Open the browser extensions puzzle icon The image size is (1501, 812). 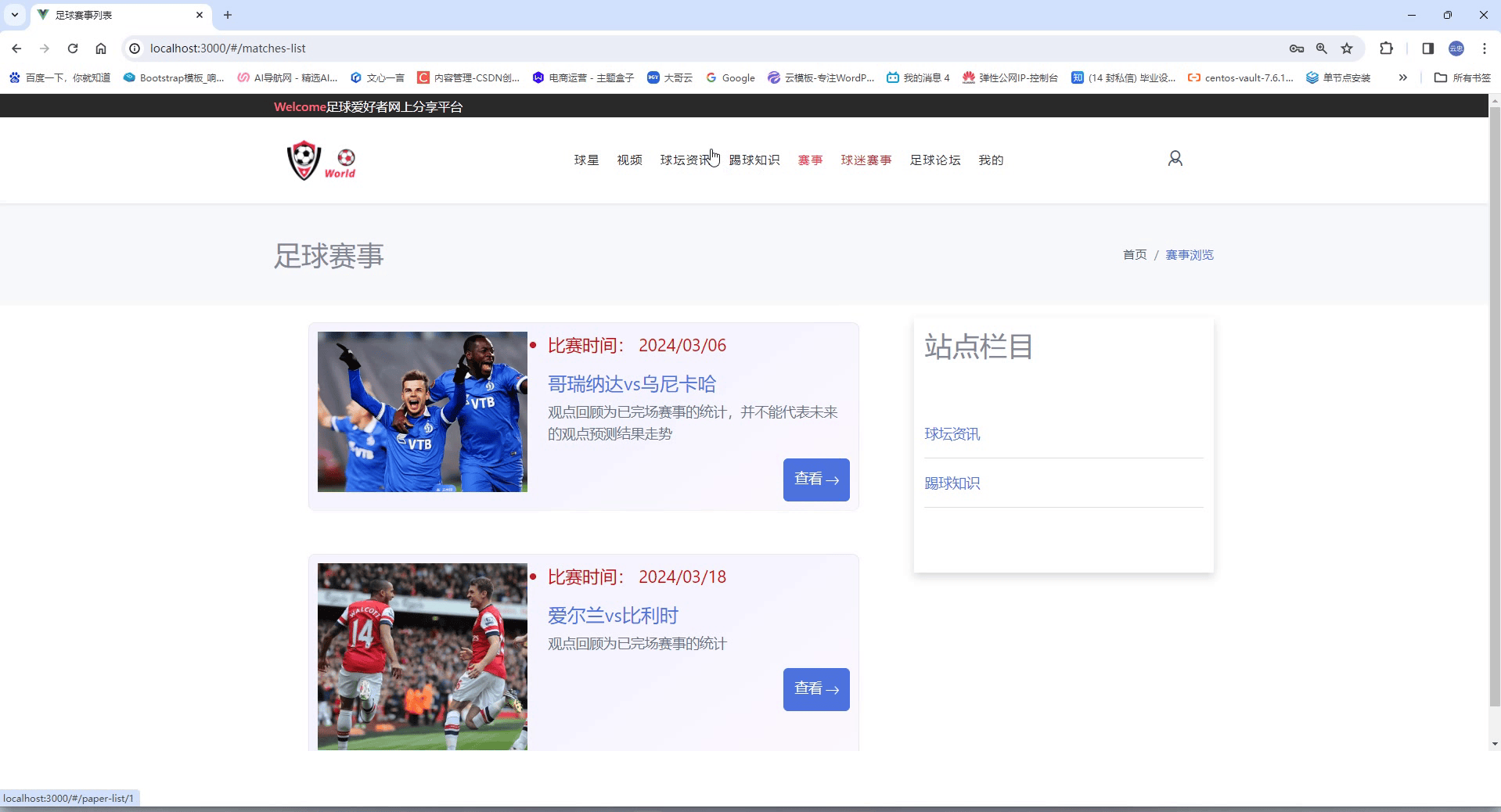[x=1387, y=49]
